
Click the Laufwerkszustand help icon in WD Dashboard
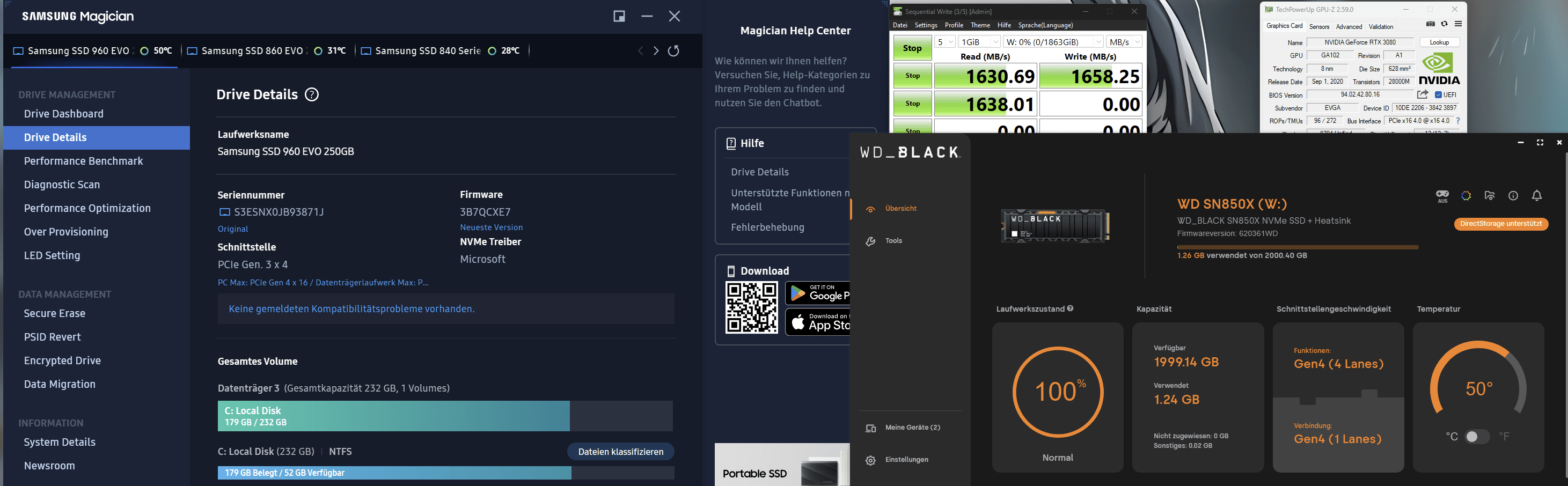pos(1070,309)
